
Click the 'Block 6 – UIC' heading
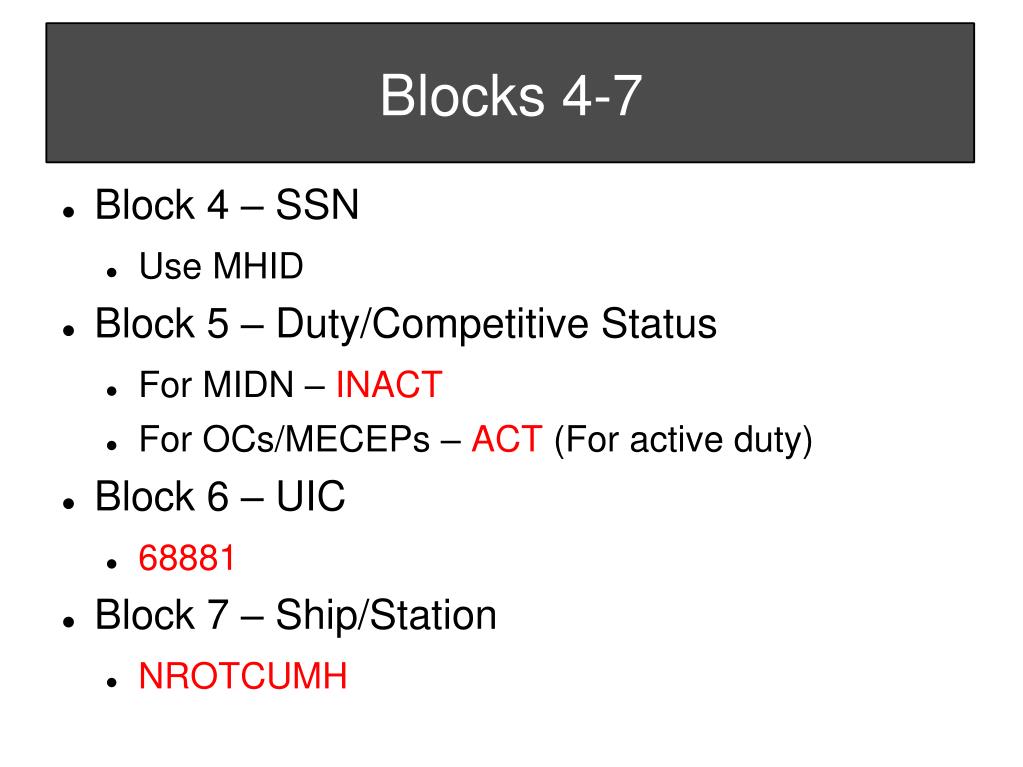[220, 496]
